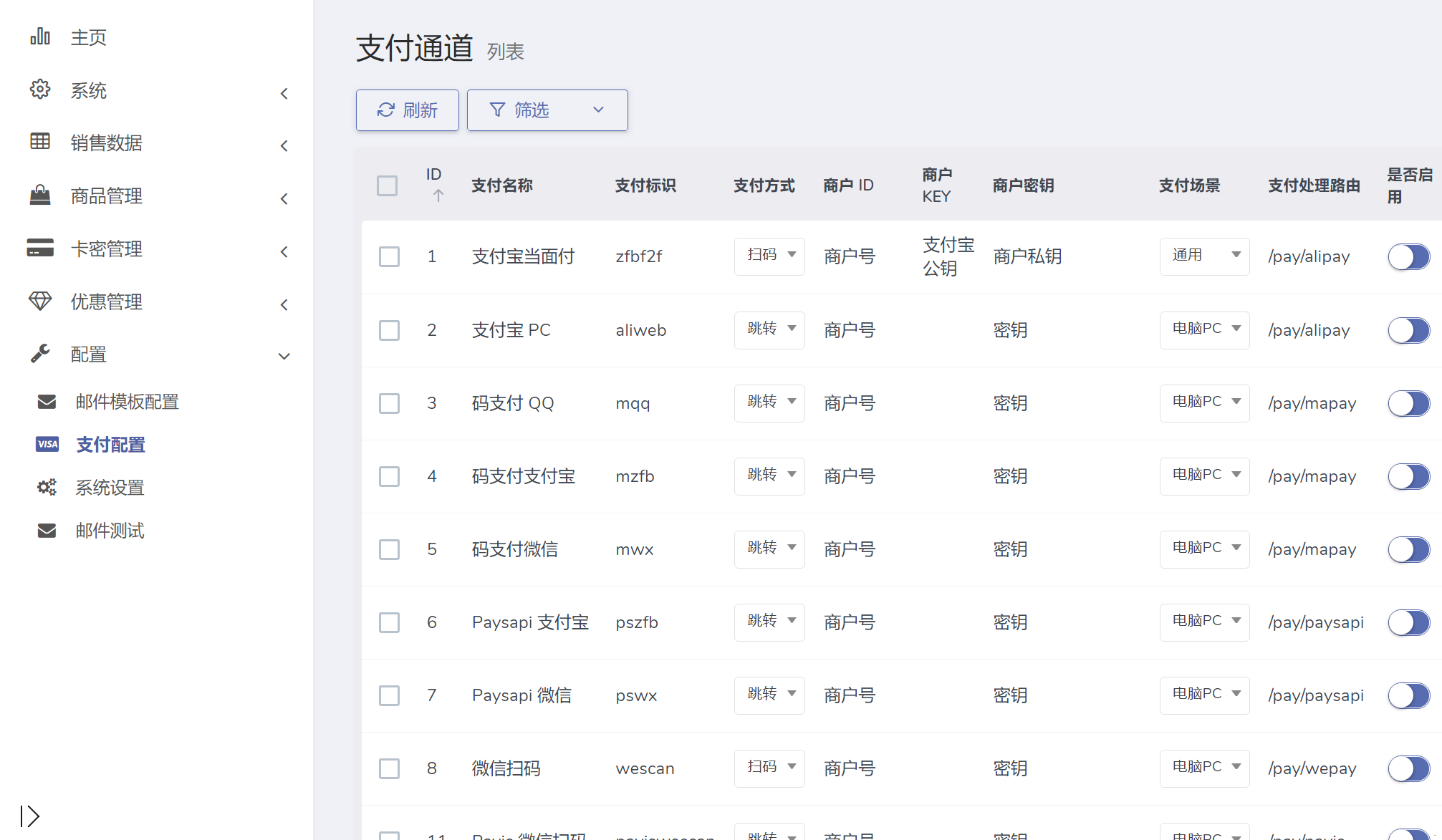The height and width of the screenshot is (840, 1442).
Task: Click the 刷新 refresh button
Action: pyautogui.click(x=407, y=110)
